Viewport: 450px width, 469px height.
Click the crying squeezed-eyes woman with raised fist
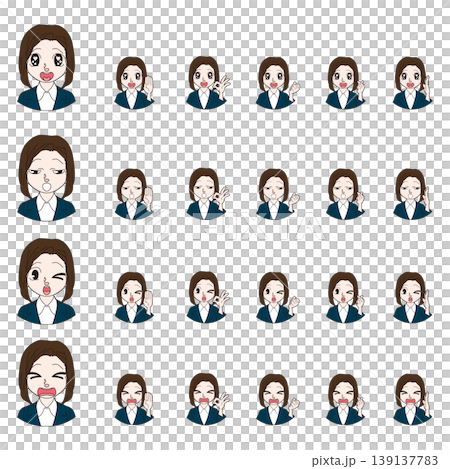pyautogui.click(x=278, y=399)
